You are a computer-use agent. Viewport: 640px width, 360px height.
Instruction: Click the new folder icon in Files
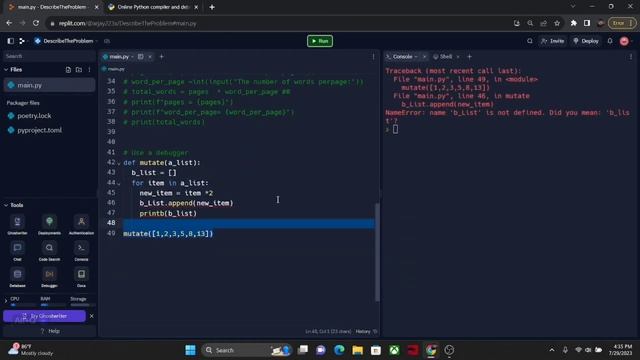pos(79,70)
